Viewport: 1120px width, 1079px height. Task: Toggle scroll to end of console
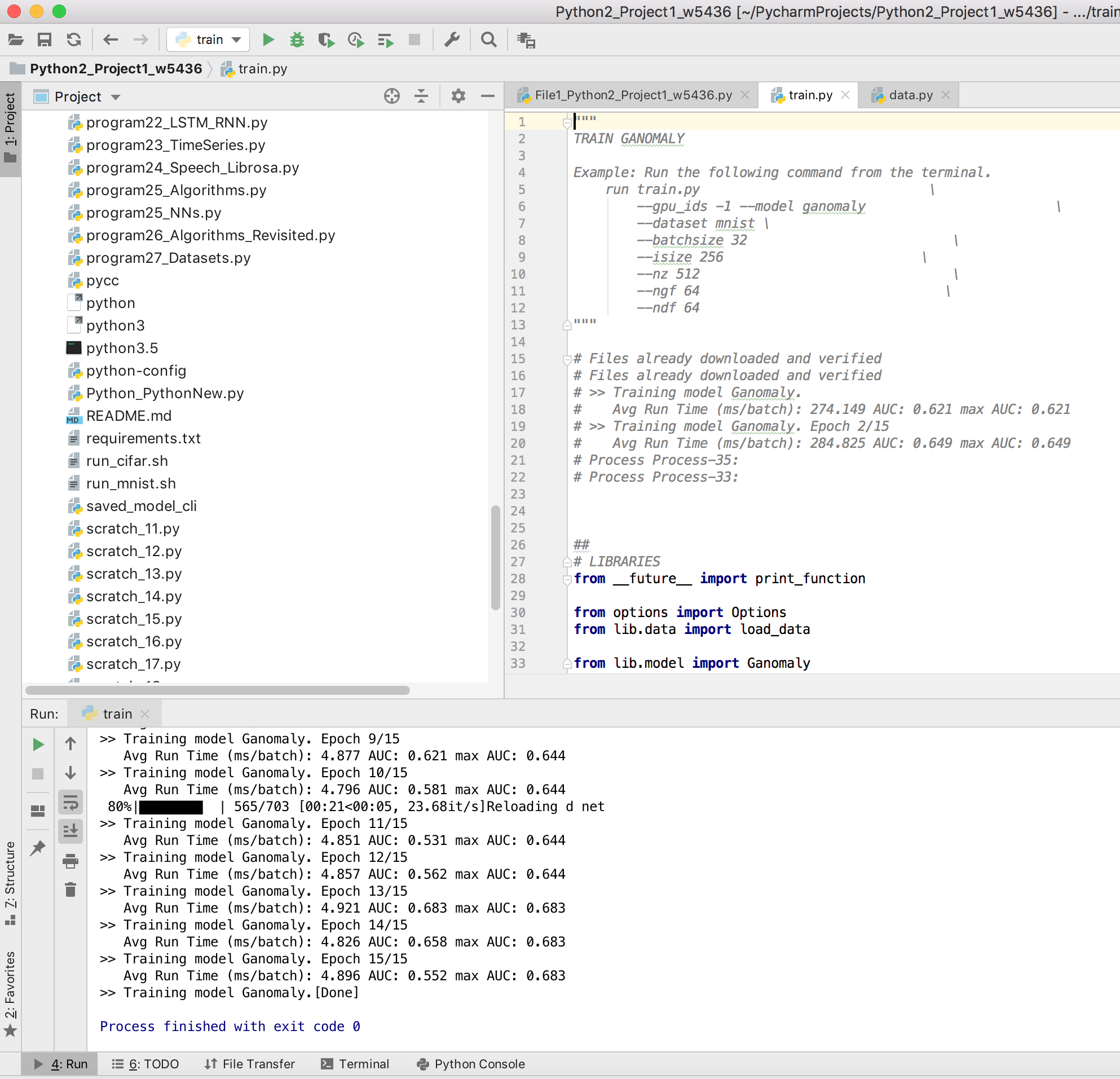(x=70, y=831)
